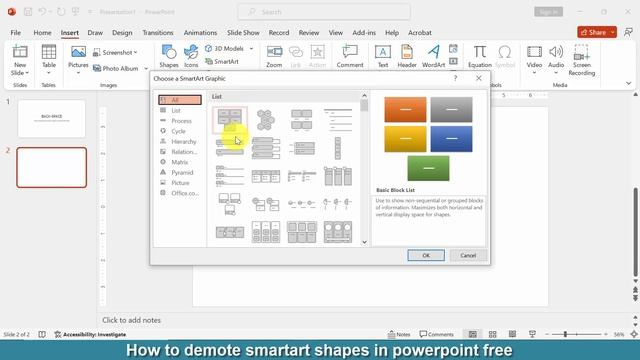Click OK in SmartArt dialog

click(x=426, y=256)
